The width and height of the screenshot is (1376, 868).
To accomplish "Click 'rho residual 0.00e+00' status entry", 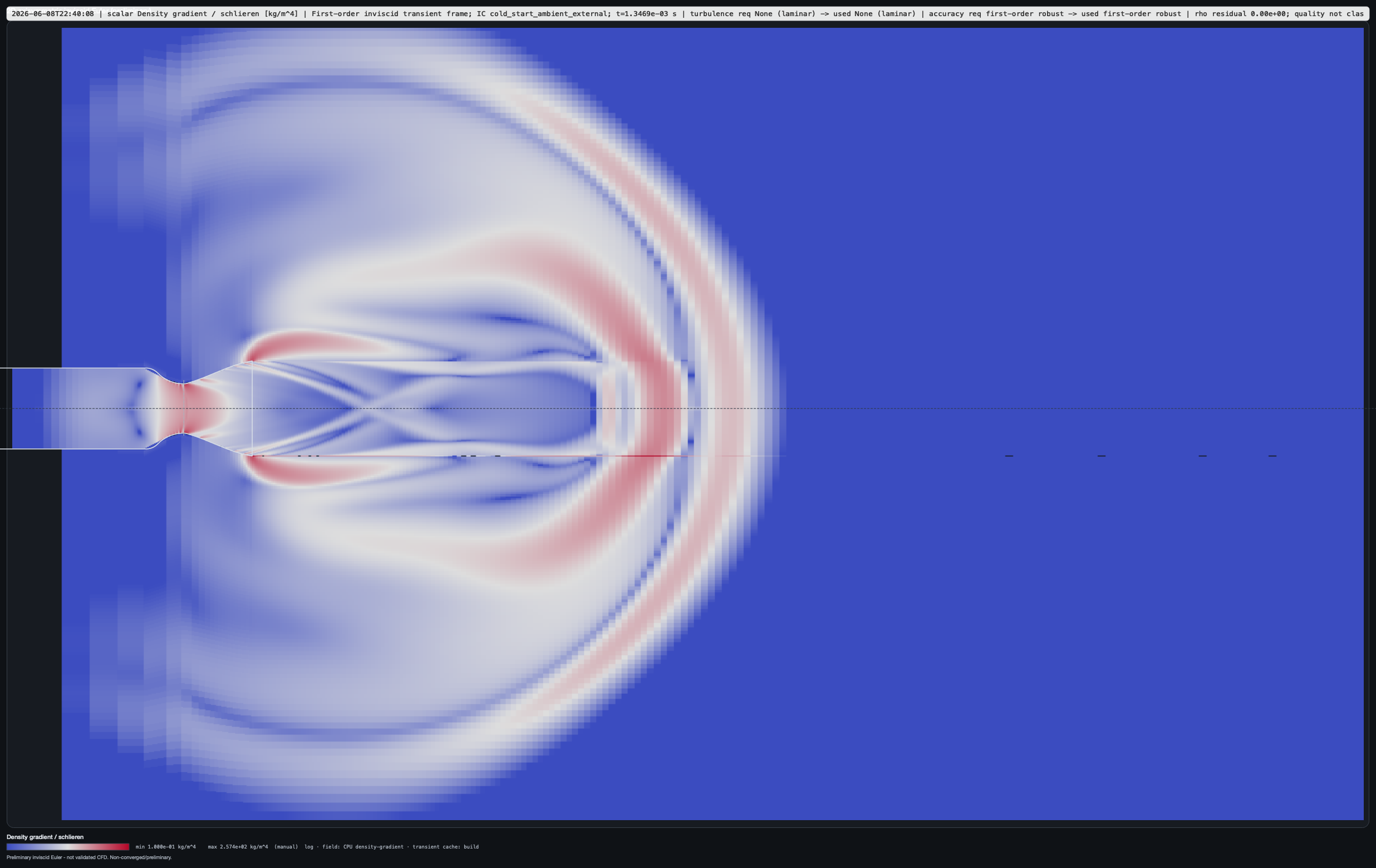I will point(1241,14).
